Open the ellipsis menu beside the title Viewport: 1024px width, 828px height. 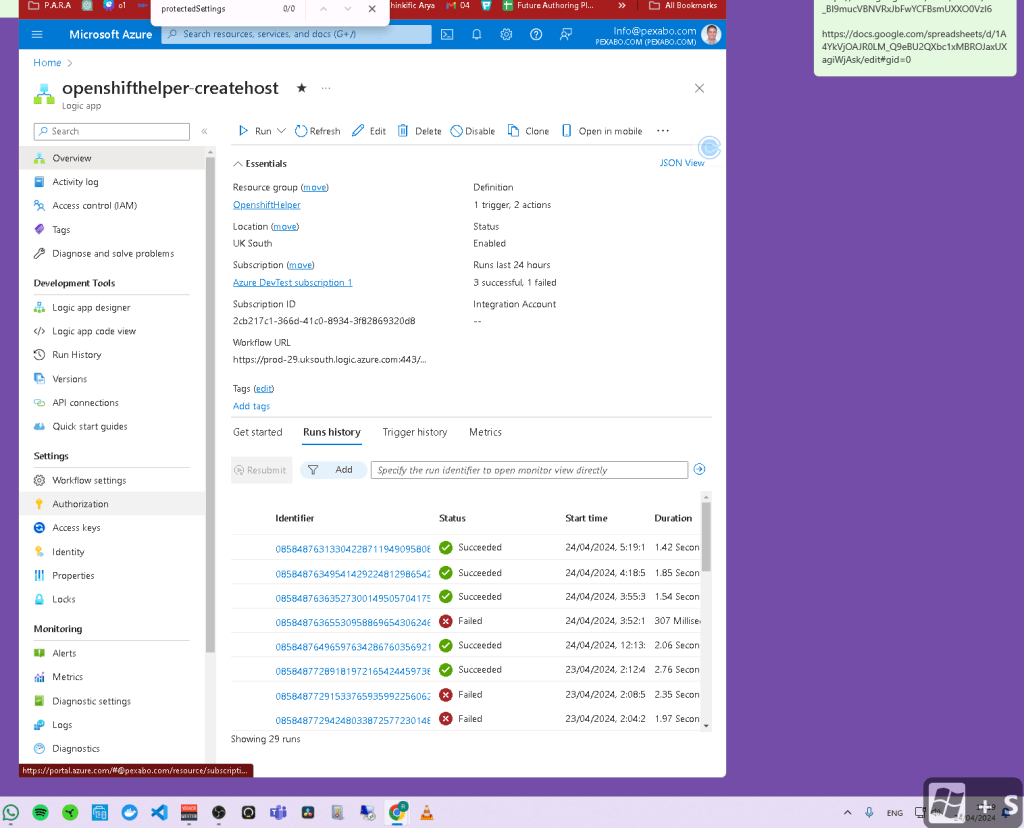click(326, 88)
